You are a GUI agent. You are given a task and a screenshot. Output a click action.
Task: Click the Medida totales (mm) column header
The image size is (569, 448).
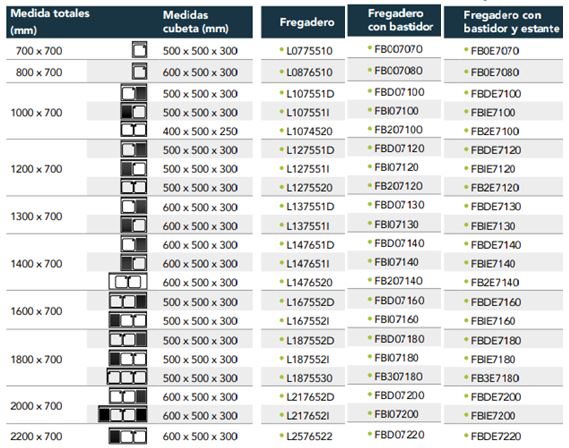tap(50, 22)
